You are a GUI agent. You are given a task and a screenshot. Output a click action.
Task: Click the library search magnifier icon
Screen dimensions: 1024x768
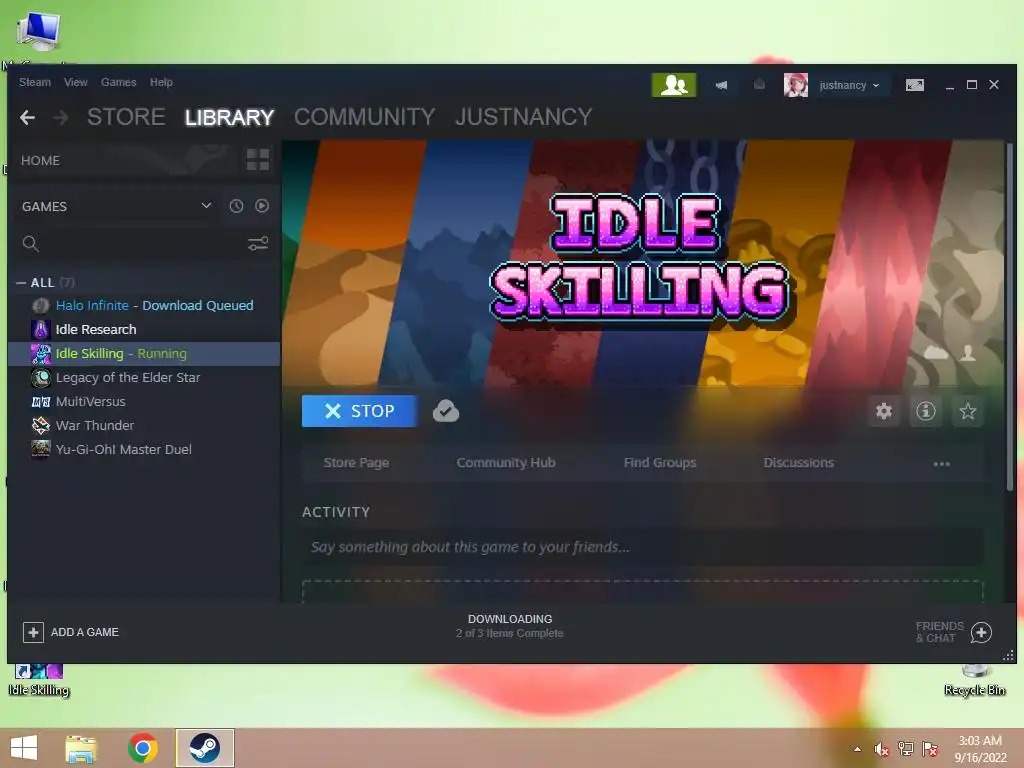(x=31, y=244)
